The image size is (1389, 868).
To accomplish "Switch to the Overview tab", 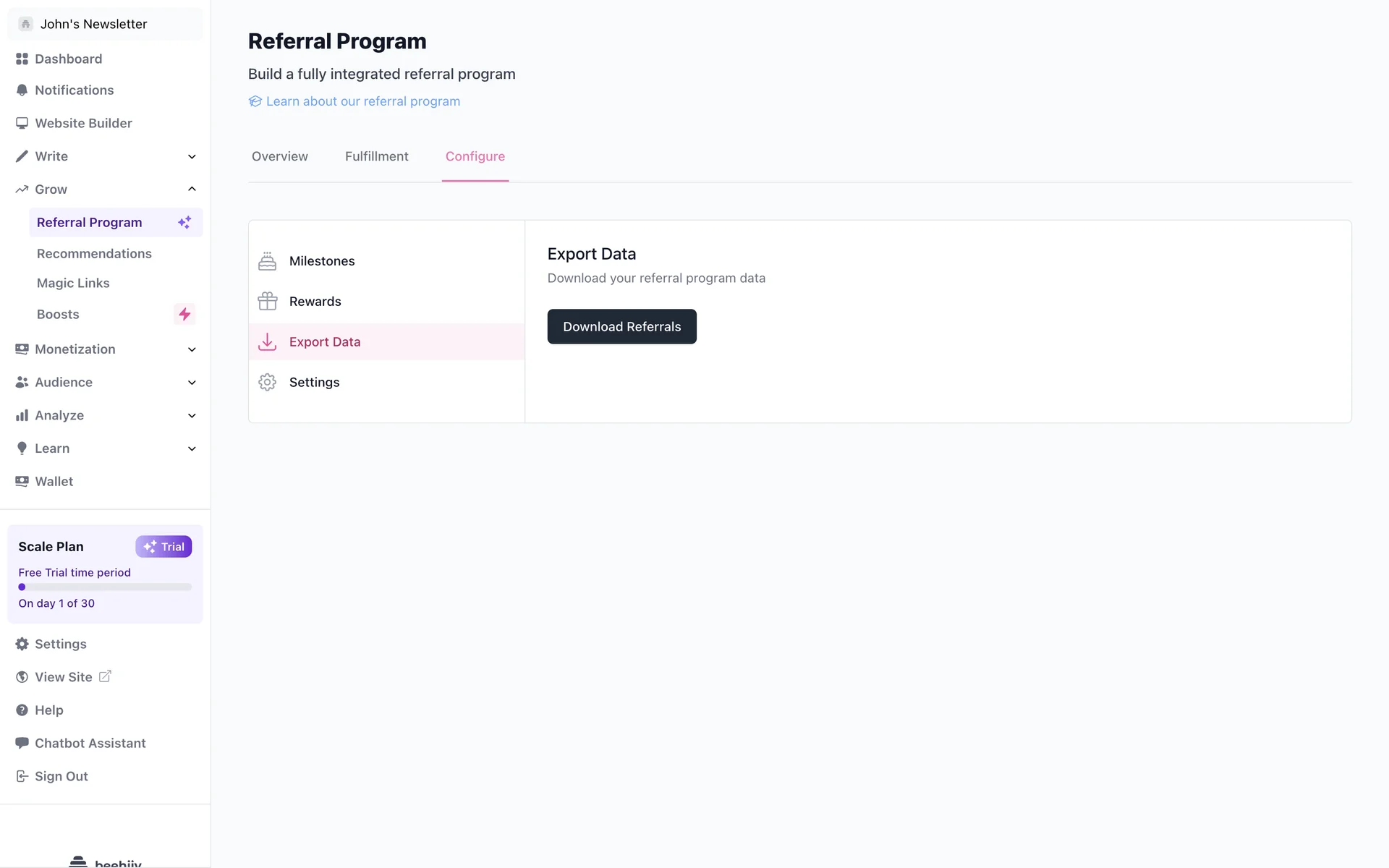I will click(x=279, y=156).
